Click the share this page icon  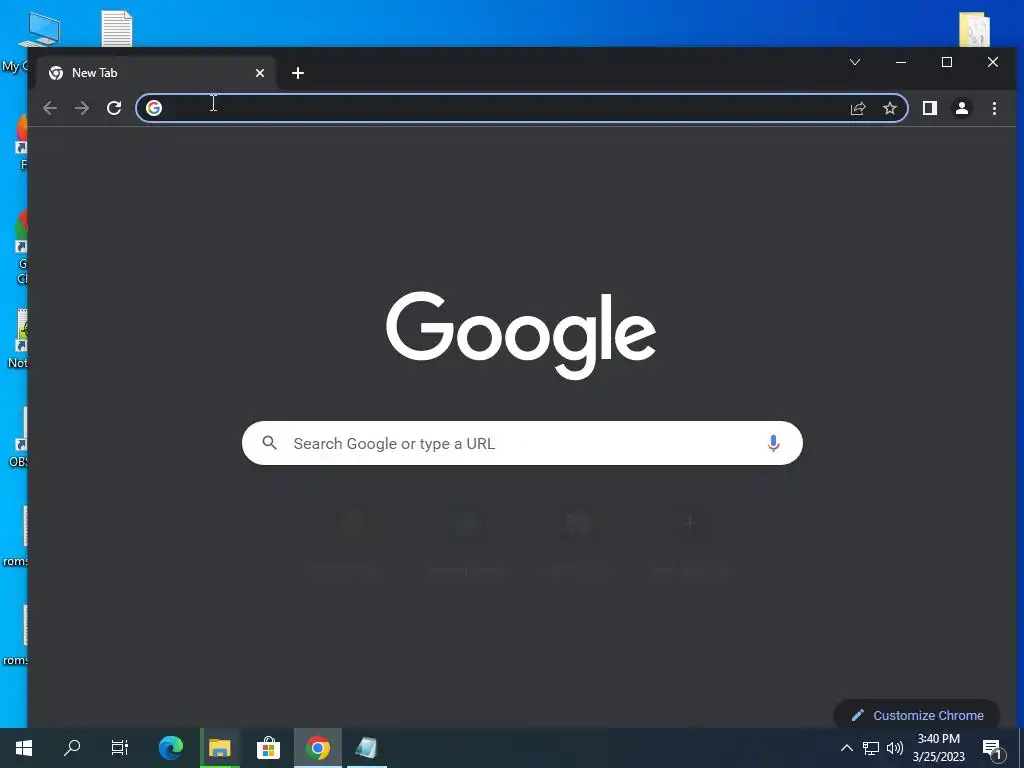coord(858,108)
